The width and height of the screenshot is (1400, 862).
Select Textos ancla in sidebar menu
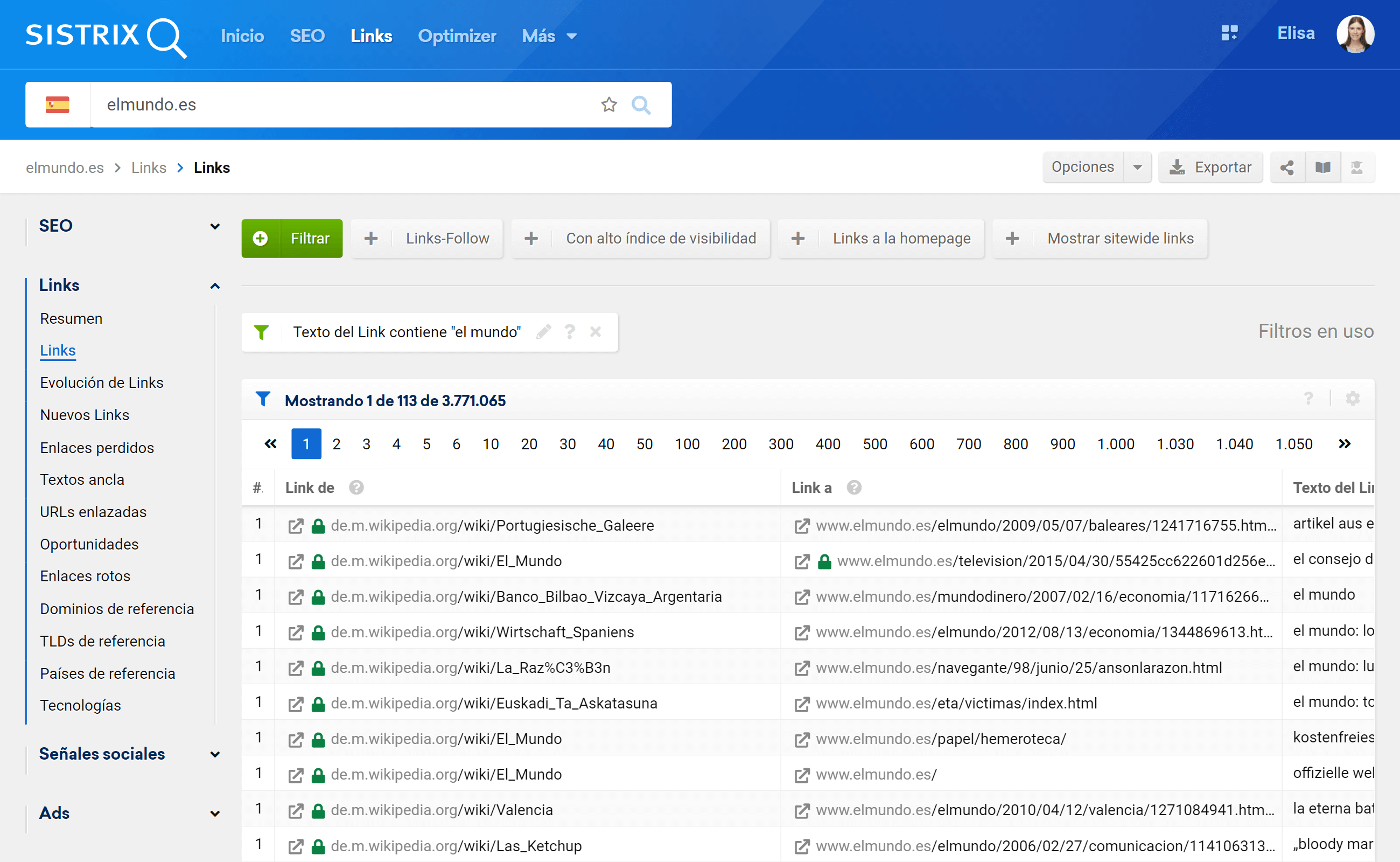point(82,479)
